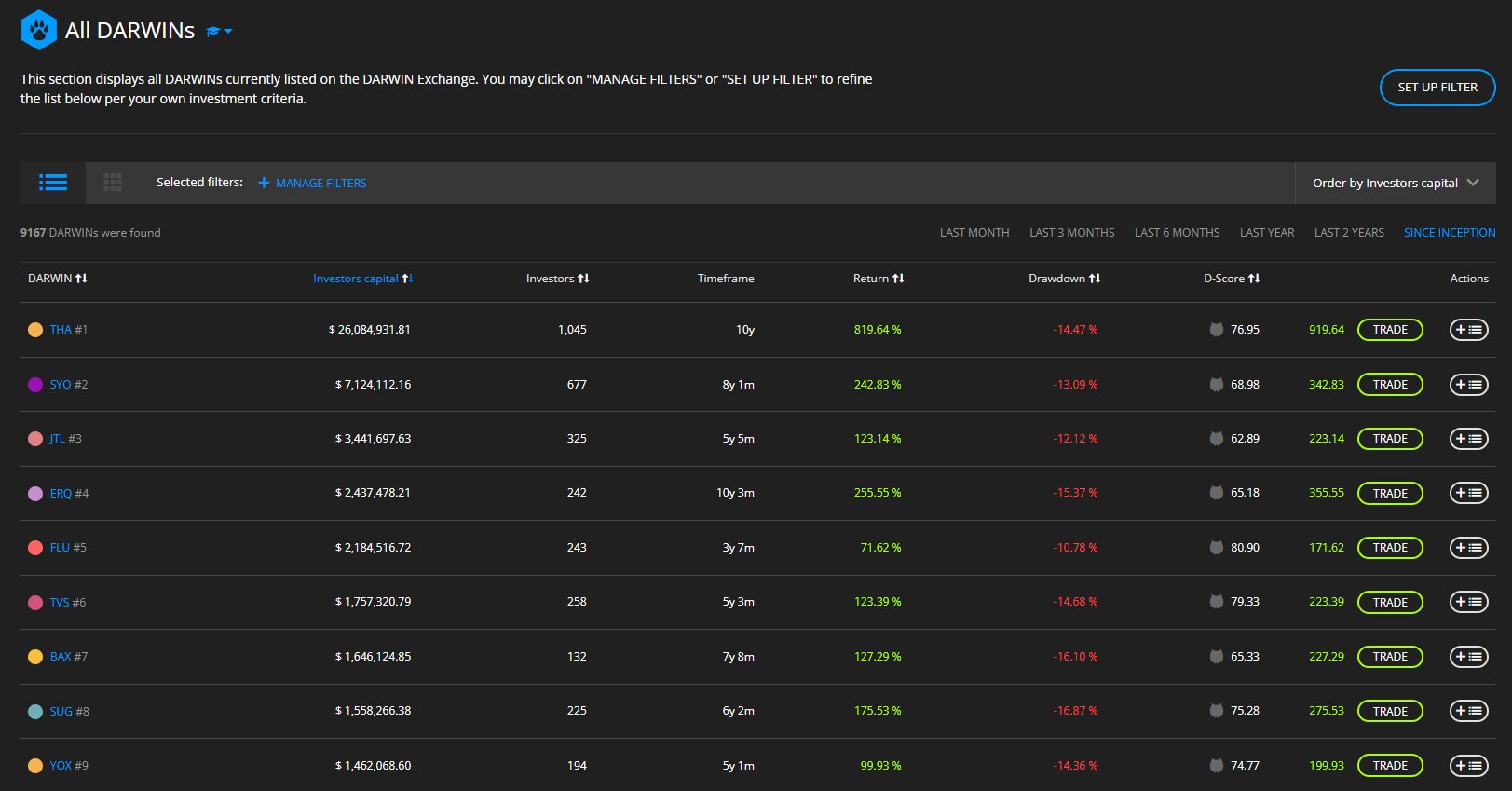The width and height of the screenshot is (1512, 791).
Task: Click the plus icon beside Manage Filters
Action: 264,183
